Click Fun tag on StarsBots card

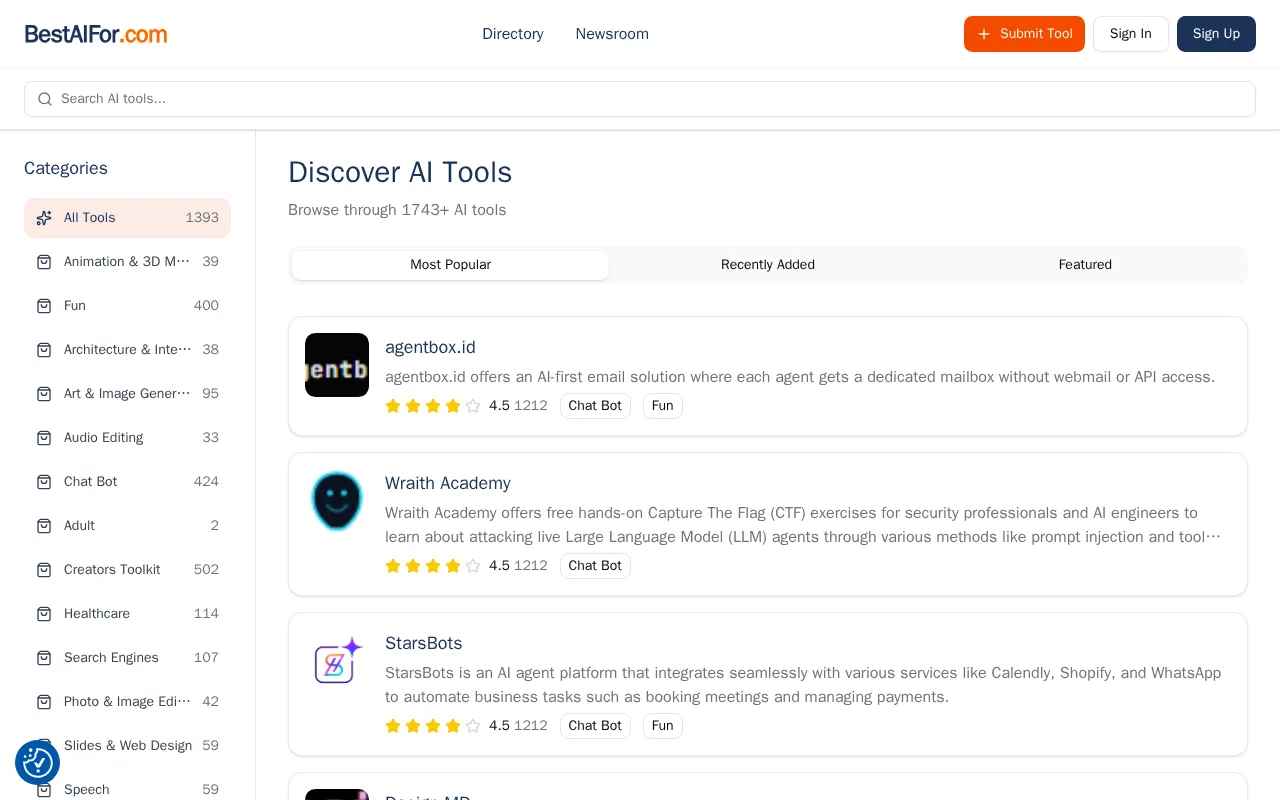[663, 726]
